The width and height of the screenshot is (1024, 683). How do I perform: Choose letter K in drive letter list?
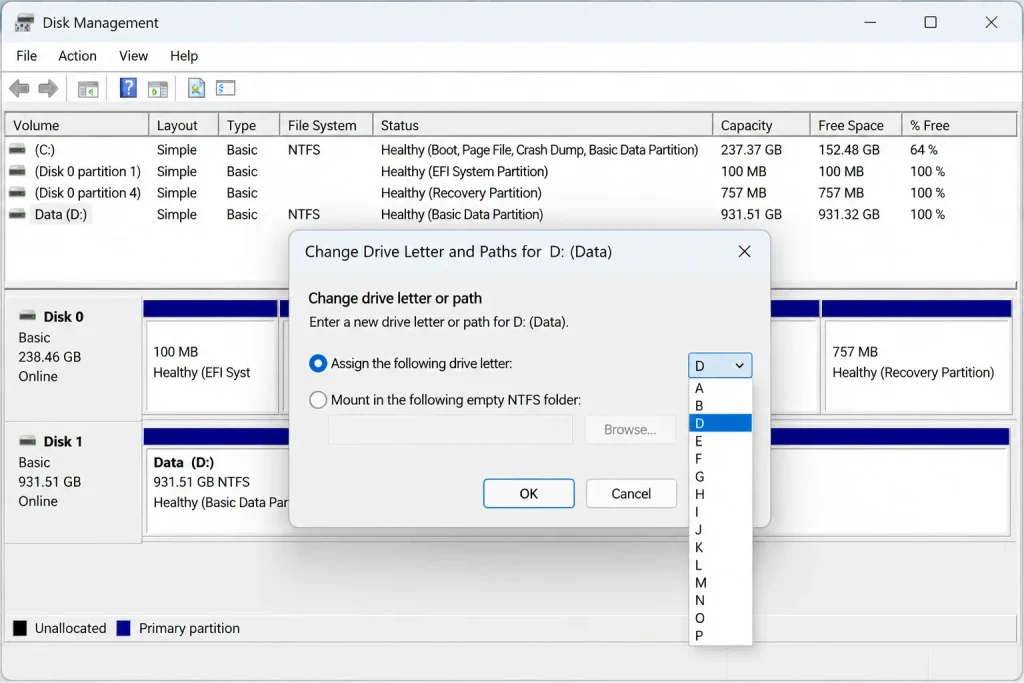(x=720, y=547)
